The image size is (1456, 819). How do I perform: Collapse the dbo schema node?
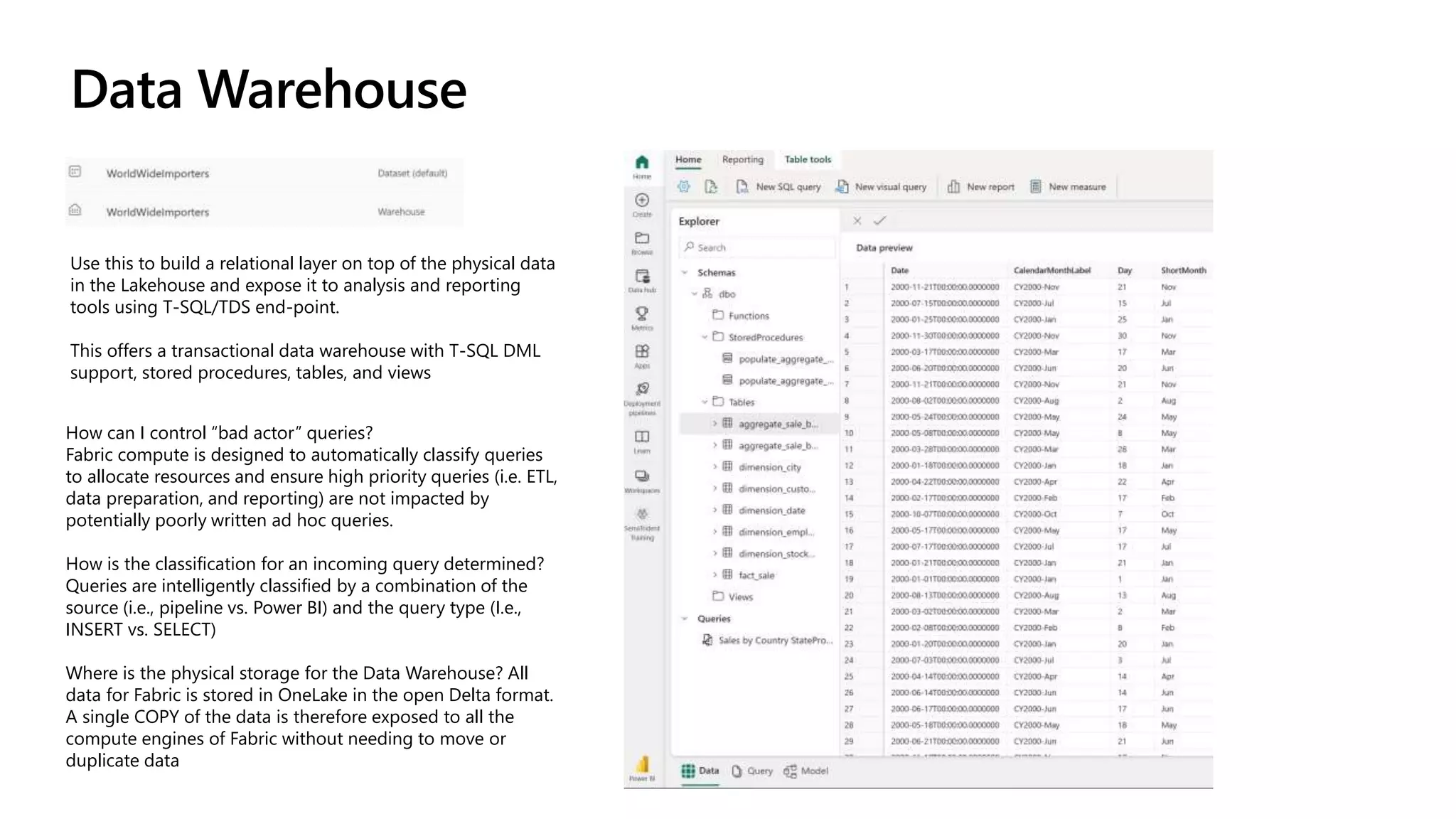pos(695,294)
